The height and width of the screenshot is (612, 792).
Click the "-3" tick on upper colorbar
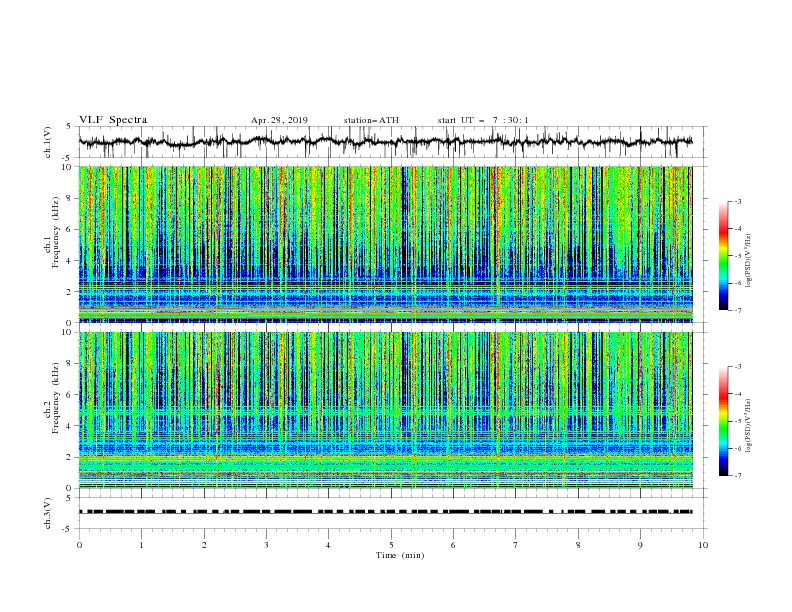(x=737, y=201)
